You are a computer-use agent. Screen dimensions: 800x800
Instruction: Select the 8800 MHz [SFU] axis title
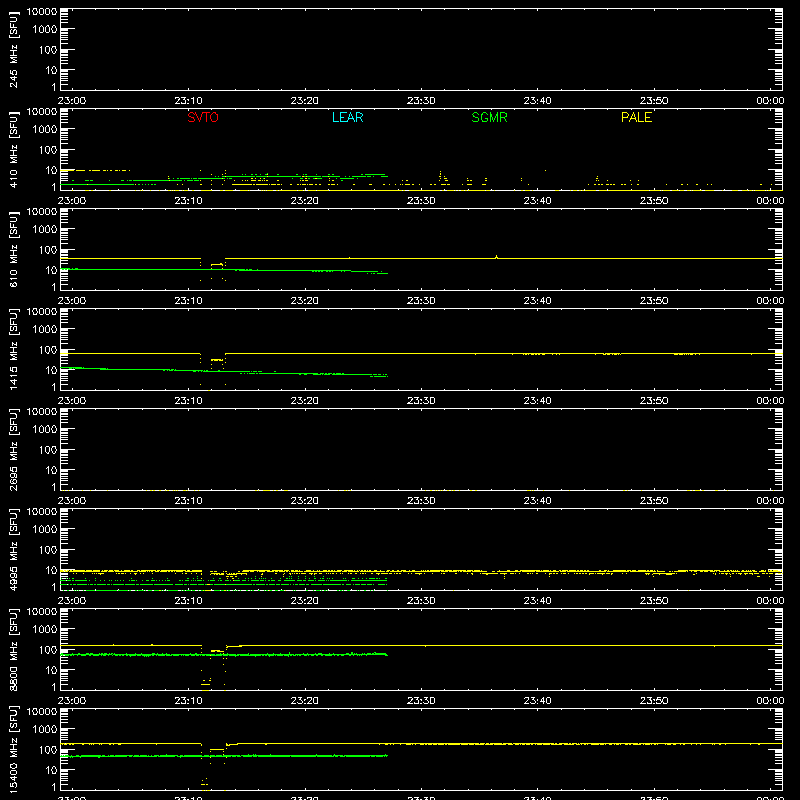(13, 649)
